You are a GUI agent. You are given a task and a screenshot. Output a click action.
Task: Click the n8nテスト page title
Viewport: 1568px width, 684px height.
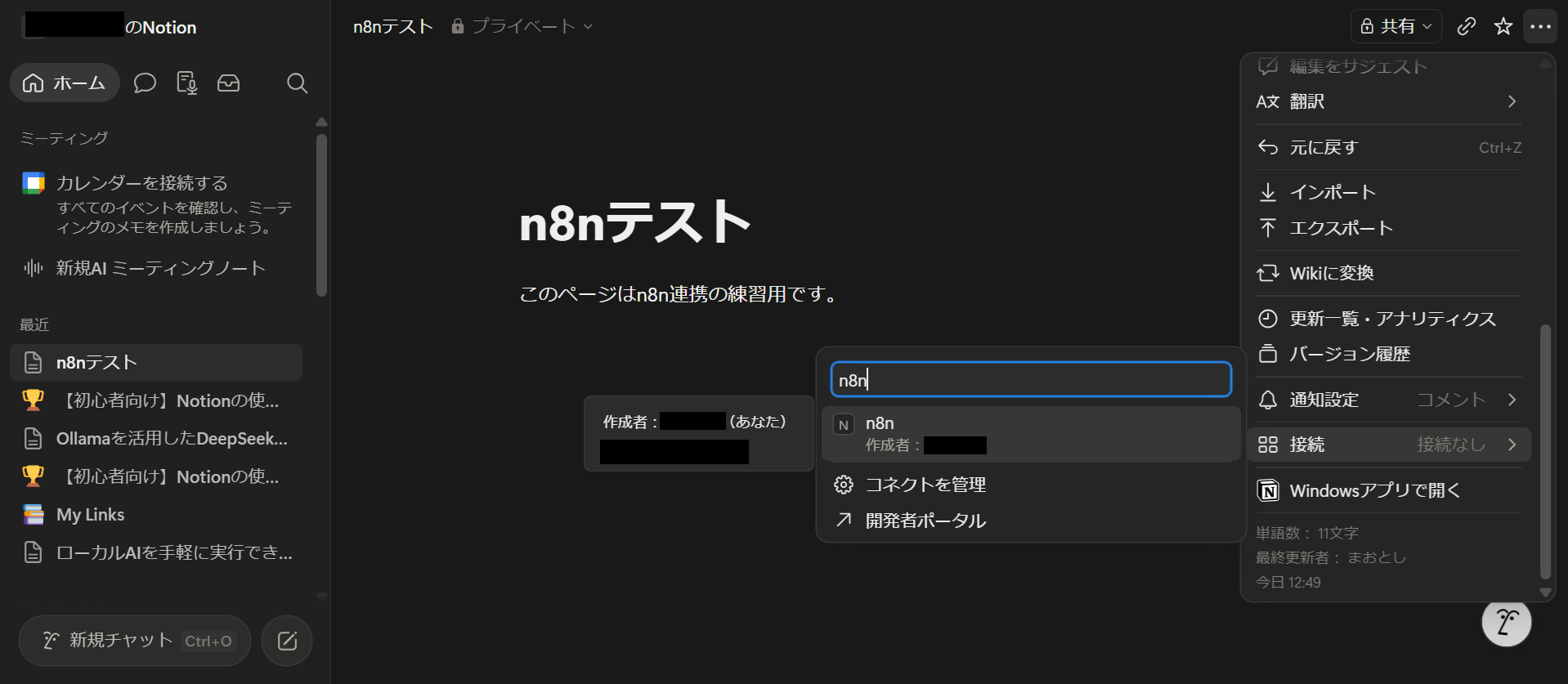click(635, 222)
